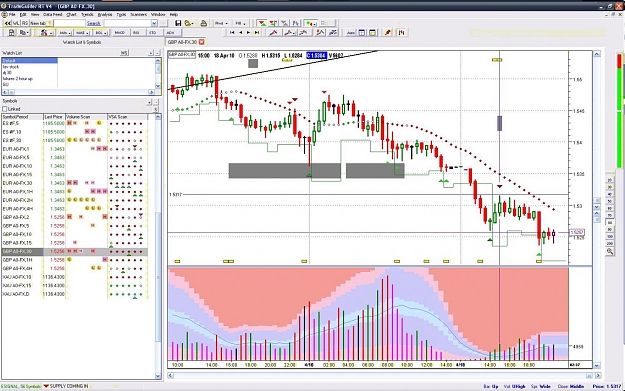
Task: Click the trend line tool with dropdown arrow
Action: coord(289,33)
